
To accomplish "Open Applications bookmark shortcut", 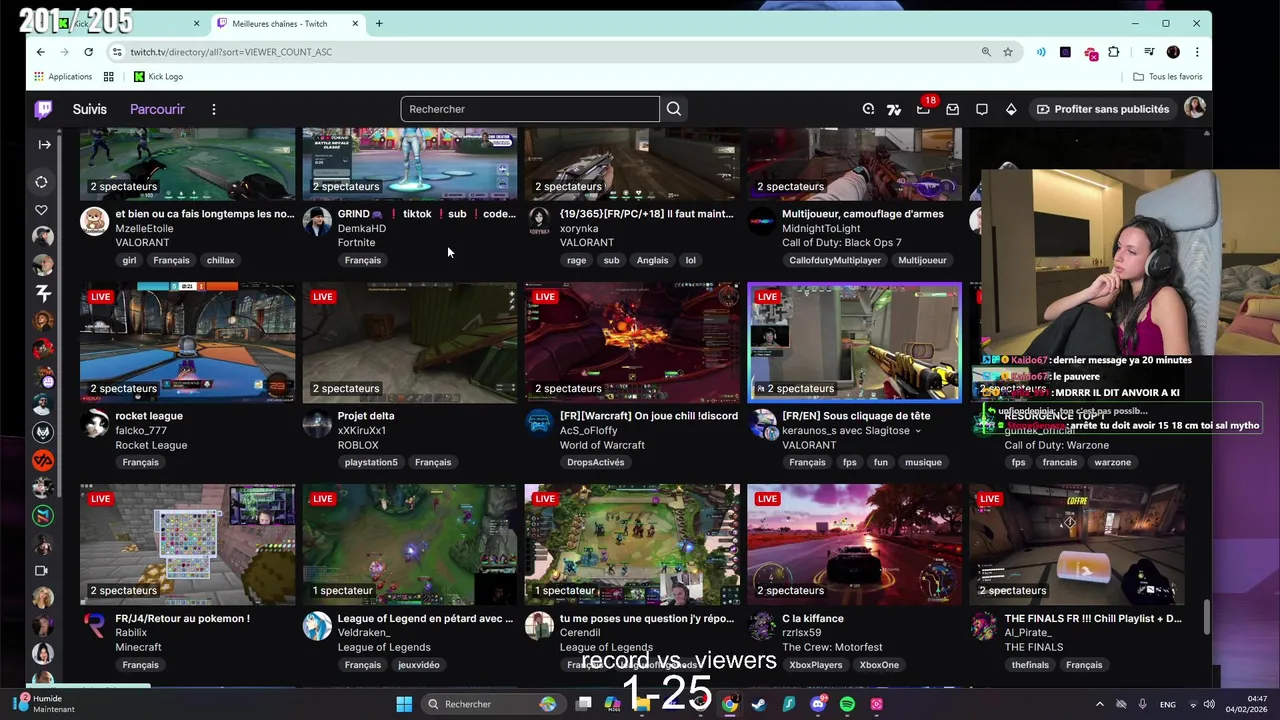I will (x=63, y=77).
